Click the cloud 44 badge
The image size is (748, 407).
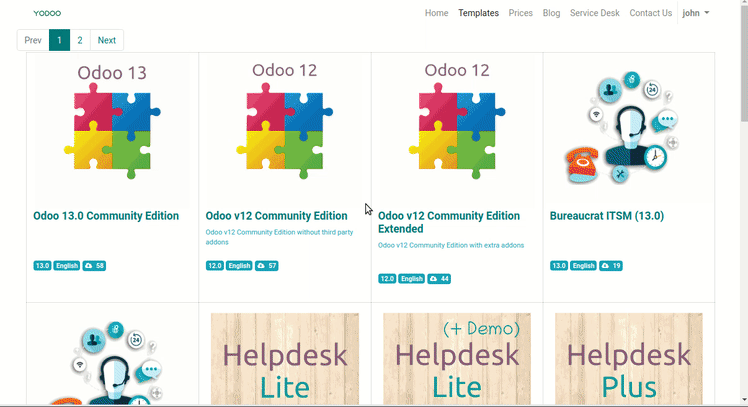pos(439,279)
